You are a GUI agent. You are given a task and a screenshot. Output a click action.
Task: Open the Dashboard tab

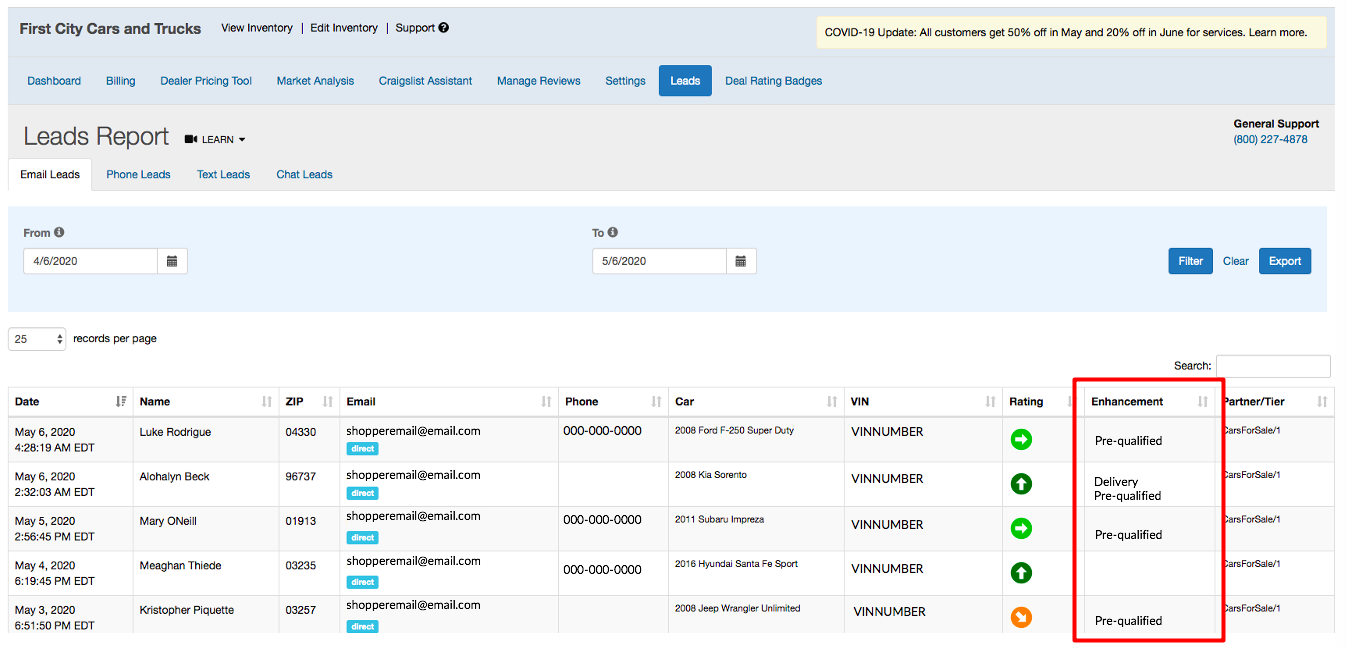pos(54,81)
